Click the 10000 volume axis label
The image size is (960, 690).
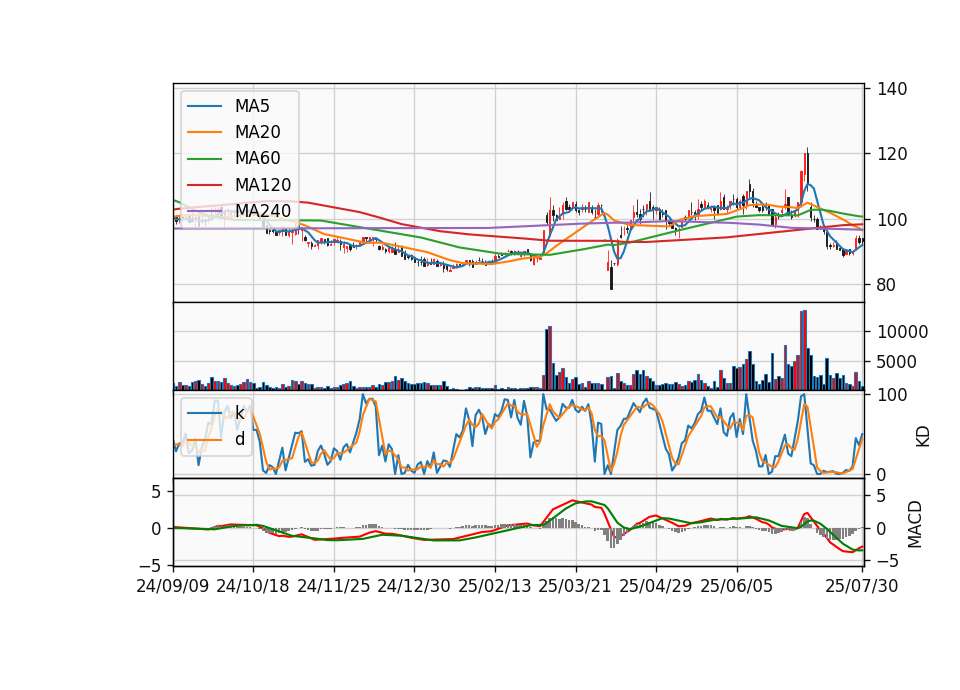click(x=902, y=332)
